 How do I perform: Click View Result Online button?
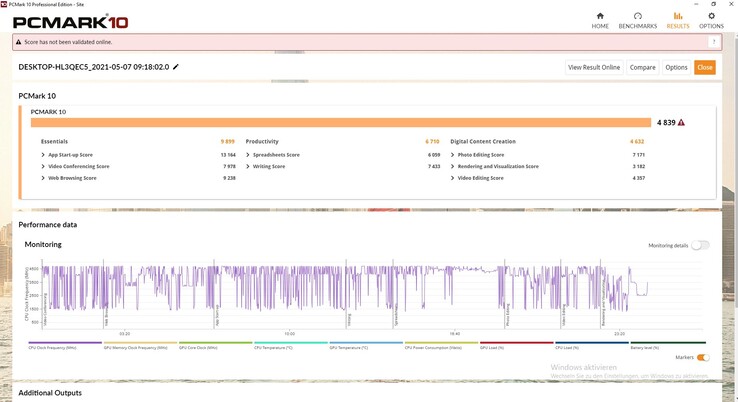[594, 67]
